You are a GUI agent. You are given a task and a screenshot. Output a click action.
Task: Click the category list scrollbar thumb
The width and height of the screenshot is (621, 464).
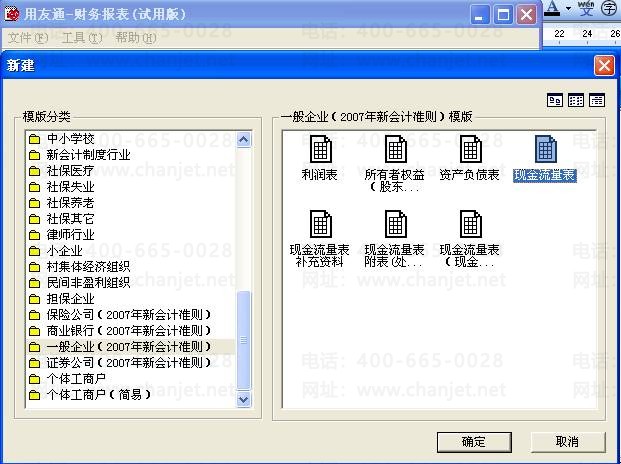tap(244, 340)
